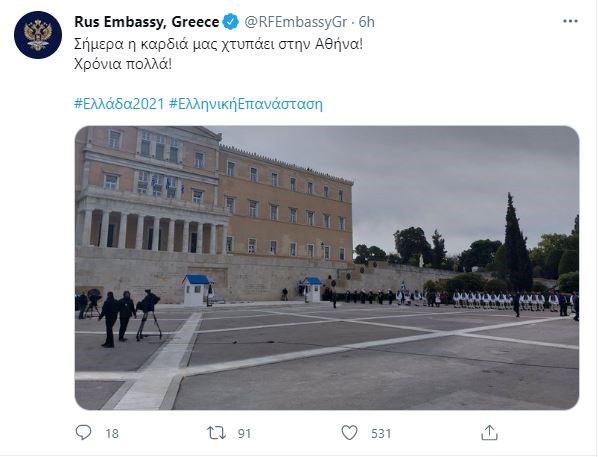Viewport: 598px width, 457px height.
Task: Open the #Ελλάδα2021 hashtag
Action: 119,104
